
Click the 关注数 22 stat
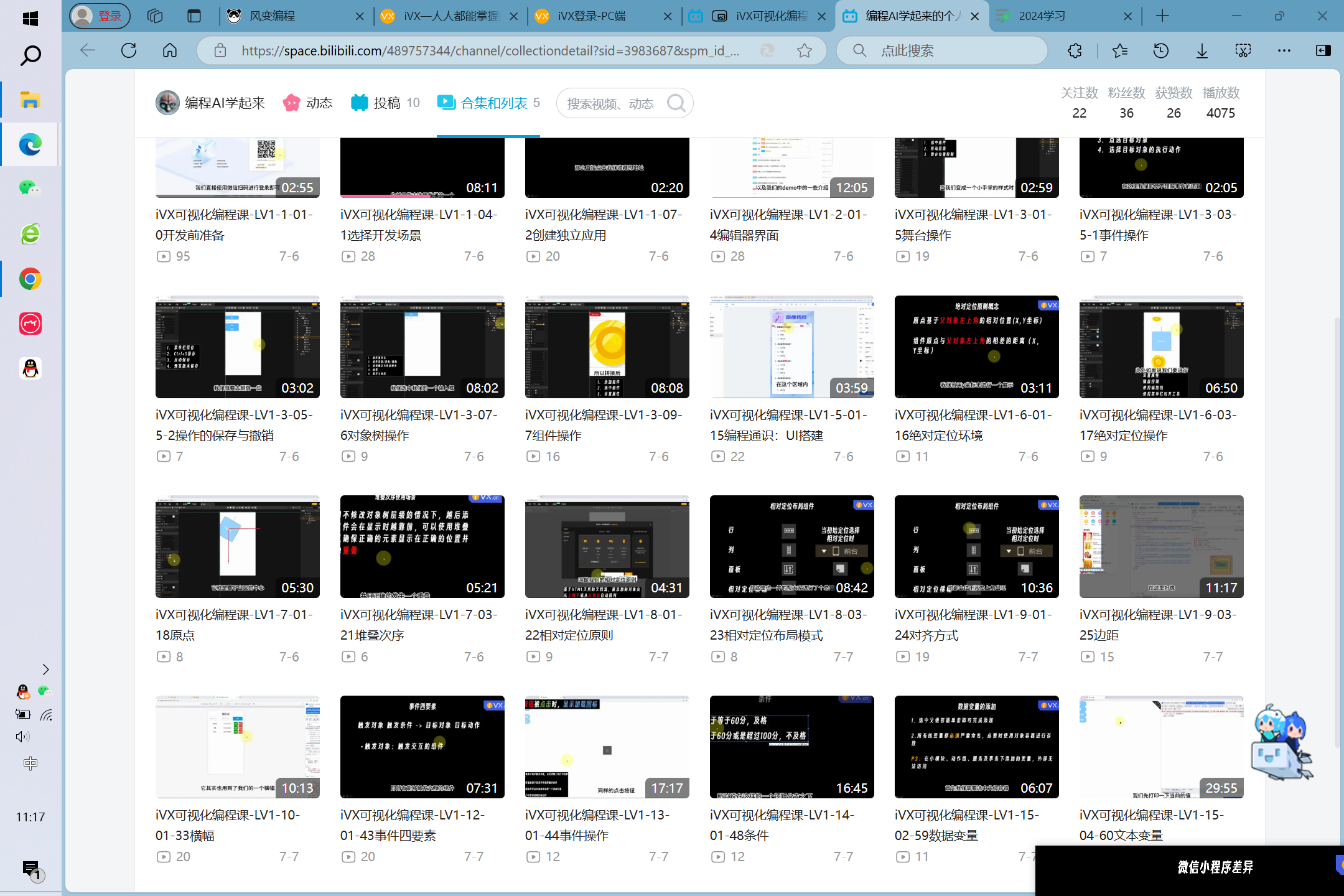1079,103
